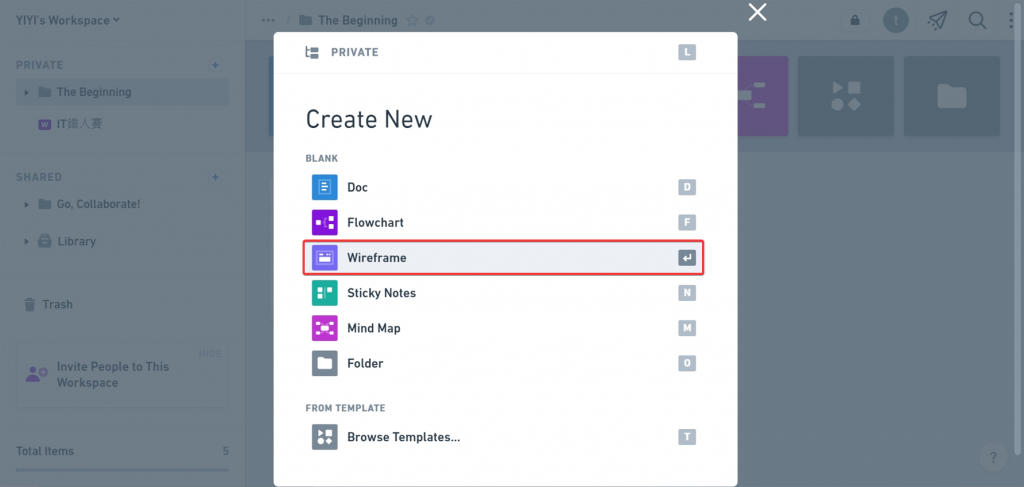Screen dimensions: 1024x487
Task: Close the Create New dialog with X
Action: 758,12
